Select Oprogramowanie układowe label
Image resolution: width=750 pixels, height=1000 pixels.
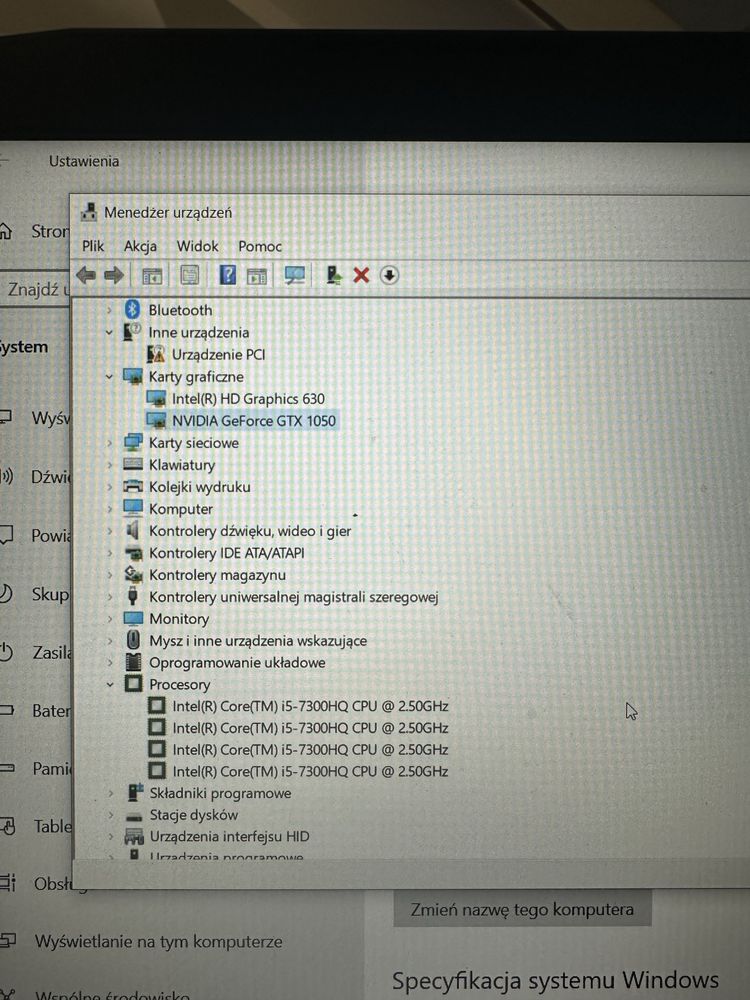[x=237, y=663]
